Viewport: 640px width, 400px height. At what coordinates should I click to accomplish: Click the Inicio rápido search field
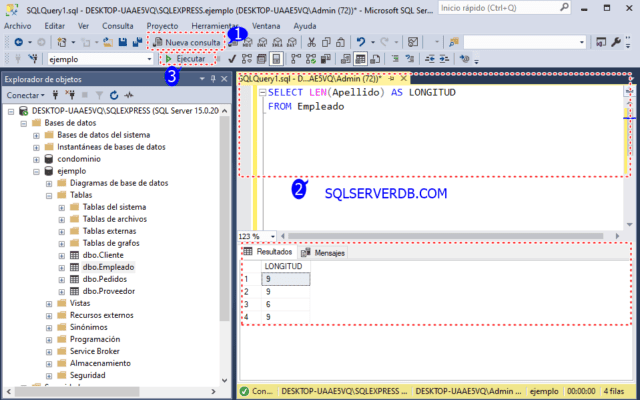(x=504, y=8)
